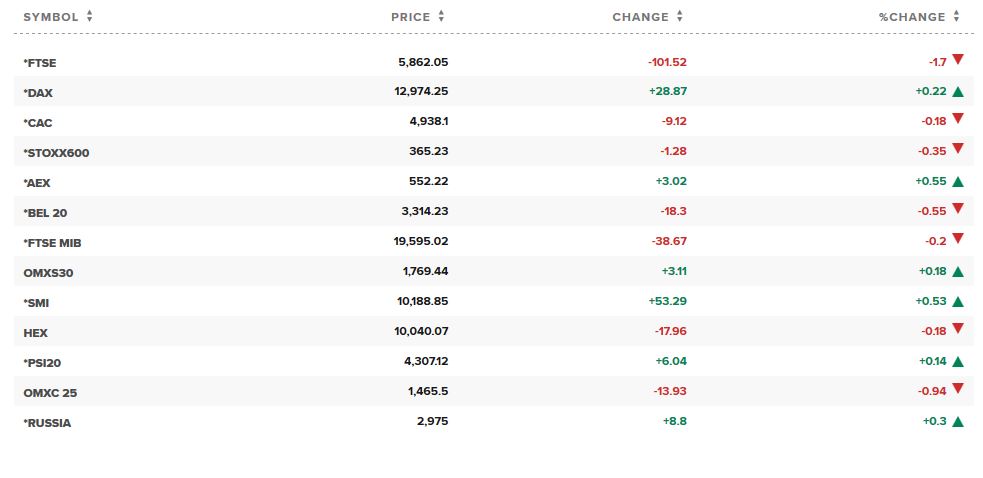Viewport: 983px width, 478px height.
Task: Select the price 5,862.05
Action: point(423,62)
